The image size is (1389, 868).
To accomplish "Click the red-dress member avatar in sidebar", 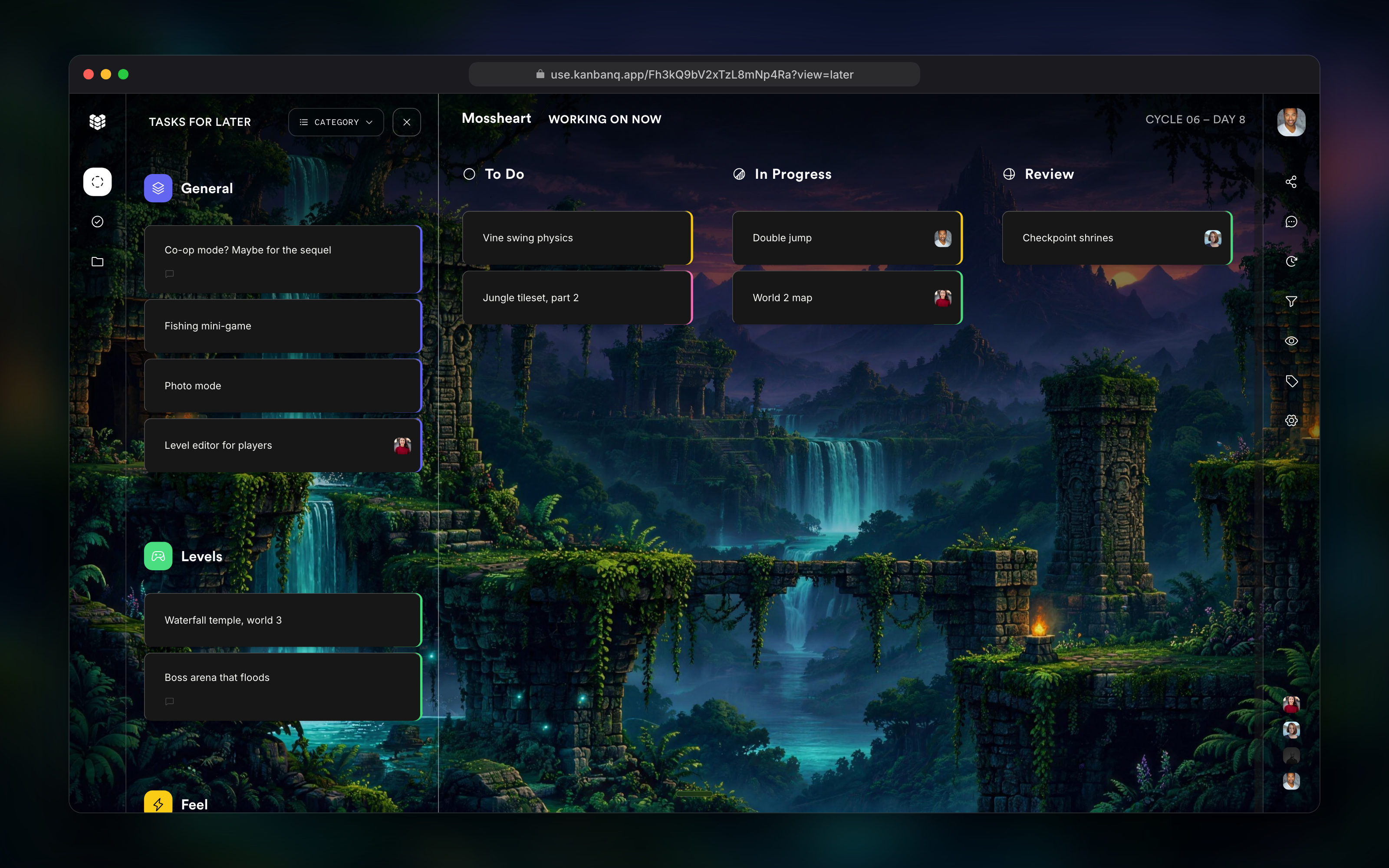I will coord(1291,704).
